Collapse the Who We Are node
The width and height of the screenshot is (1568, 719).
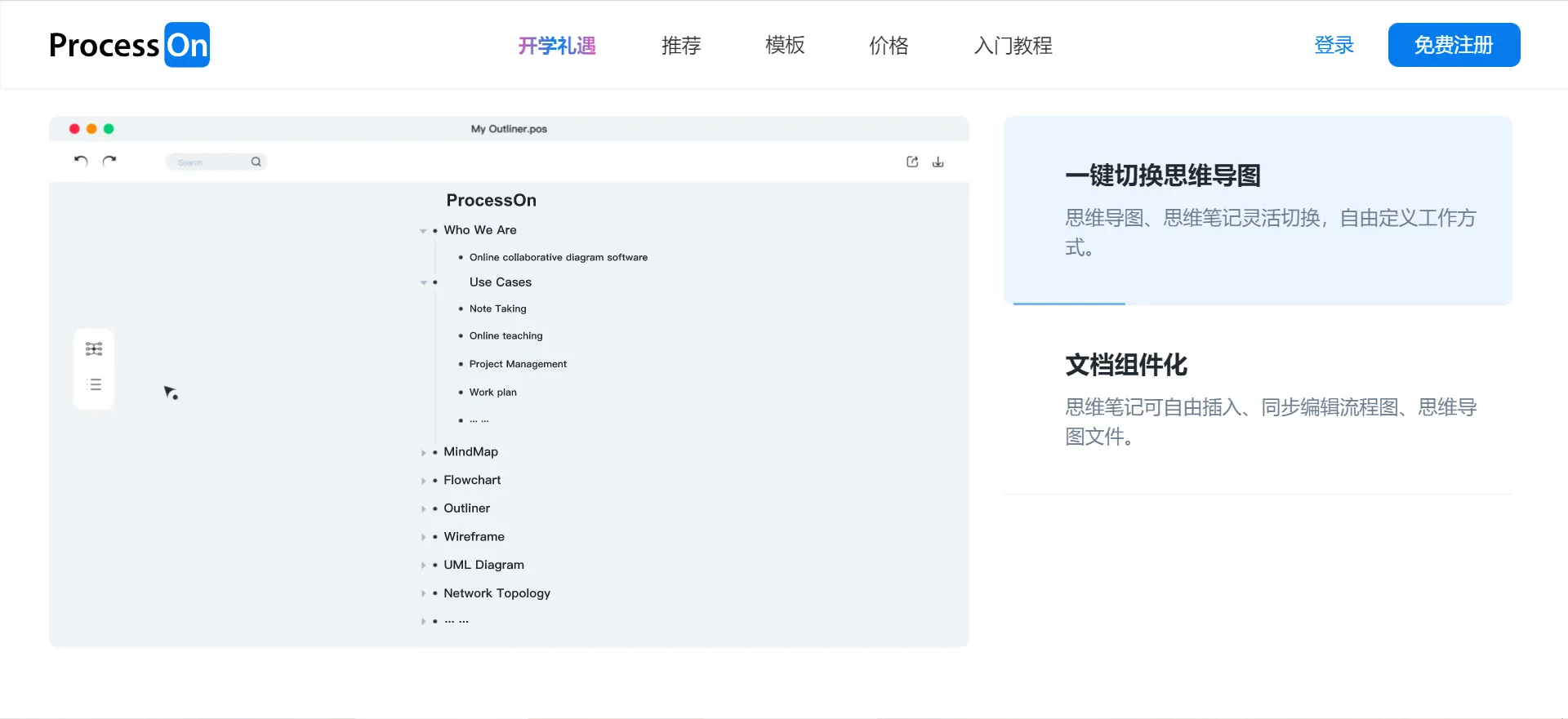click(423, 231)
